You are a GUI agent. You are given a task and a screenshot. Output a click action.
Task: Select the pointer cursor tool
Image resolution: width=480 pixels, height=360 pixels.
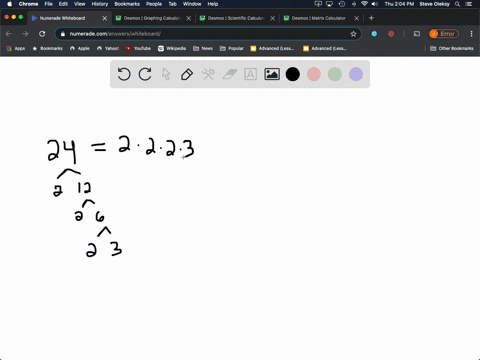coord(166,74)
